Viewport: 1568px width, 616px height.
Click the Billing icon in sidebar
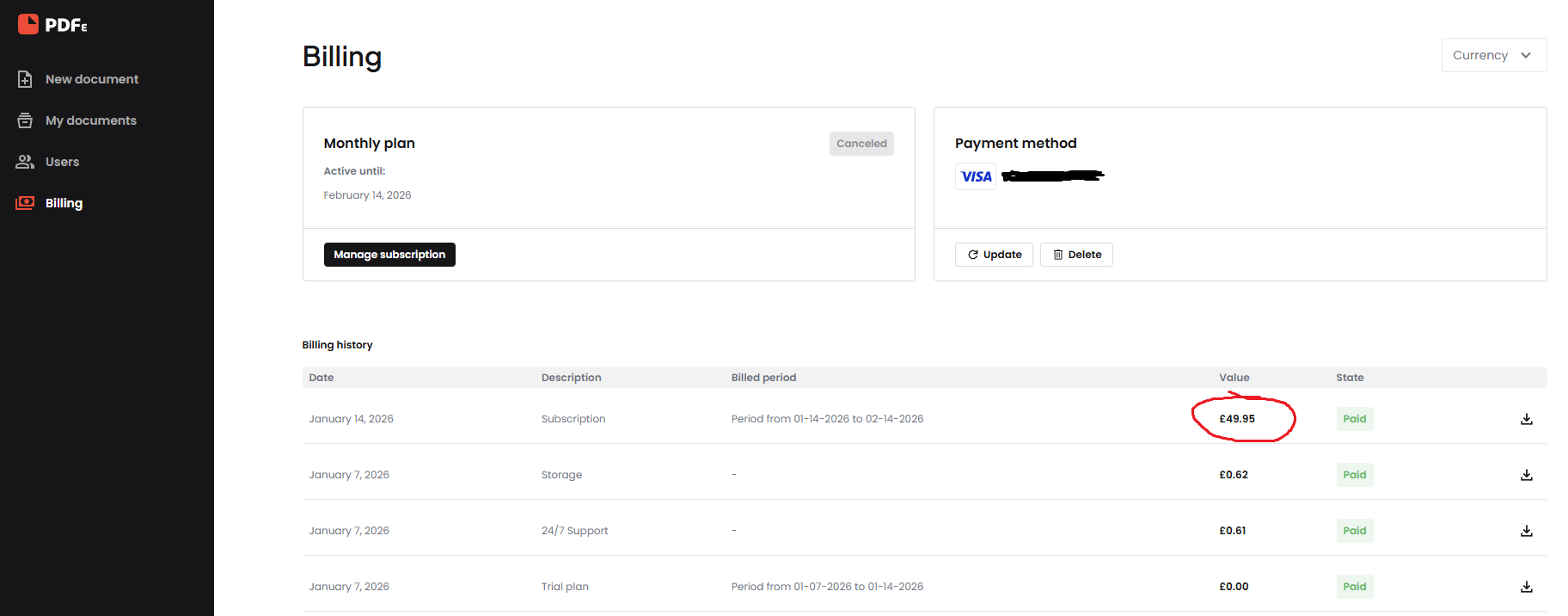point(25,203)
